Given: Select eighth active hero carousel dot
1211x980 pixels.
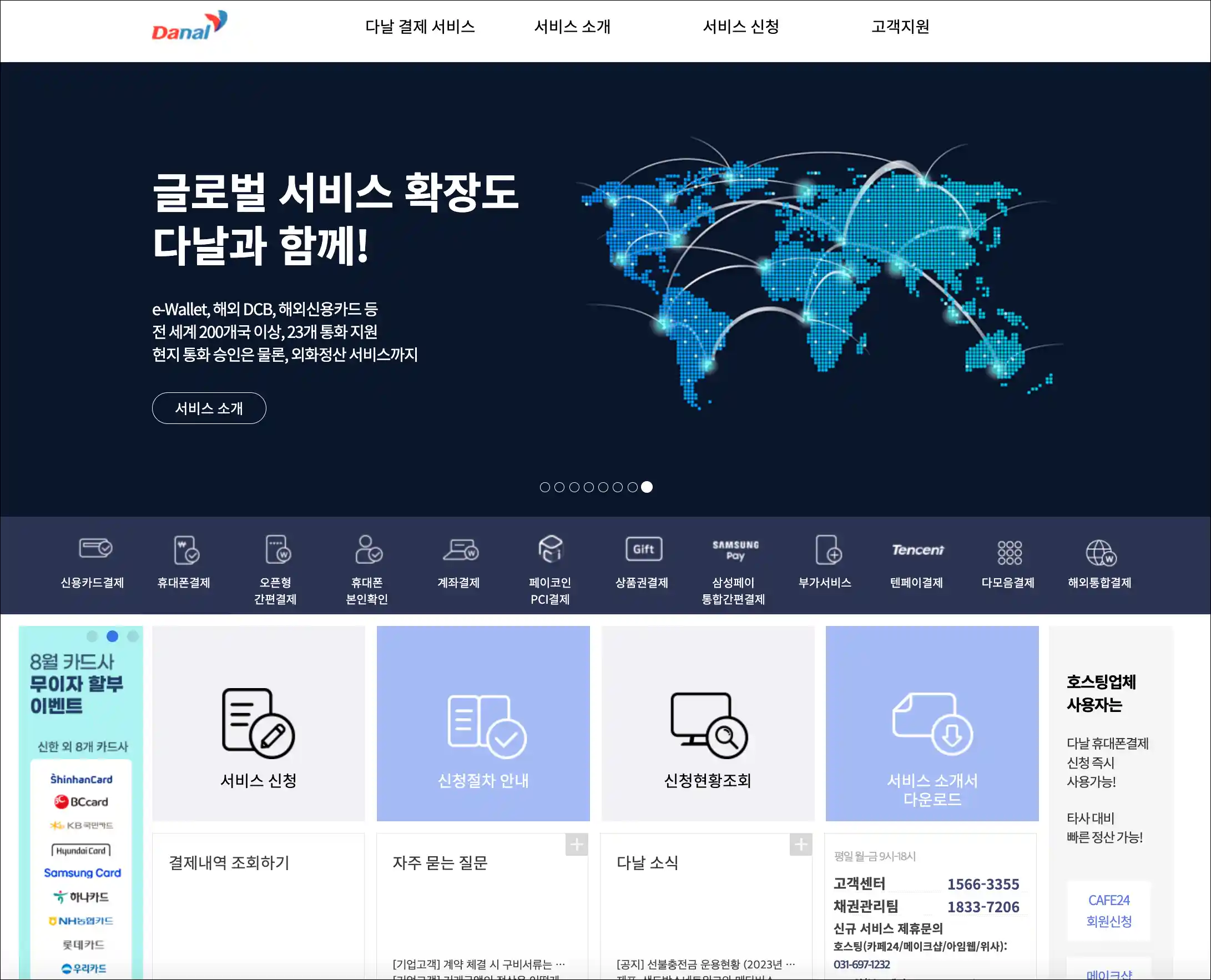Looking at the screenshot, I should (x=647, y=487).
